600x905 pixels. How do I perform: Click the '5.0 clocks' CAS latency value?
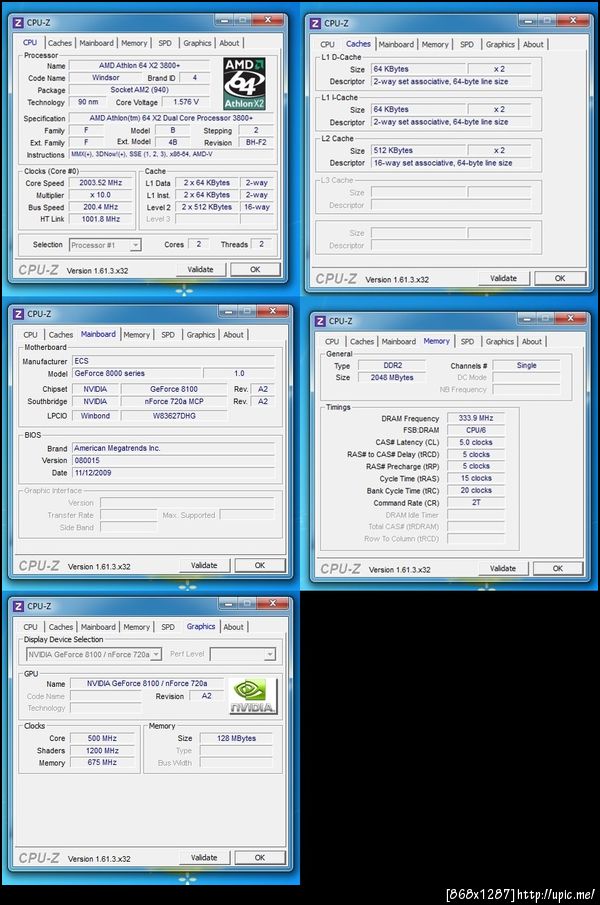[x=476, y=442]
